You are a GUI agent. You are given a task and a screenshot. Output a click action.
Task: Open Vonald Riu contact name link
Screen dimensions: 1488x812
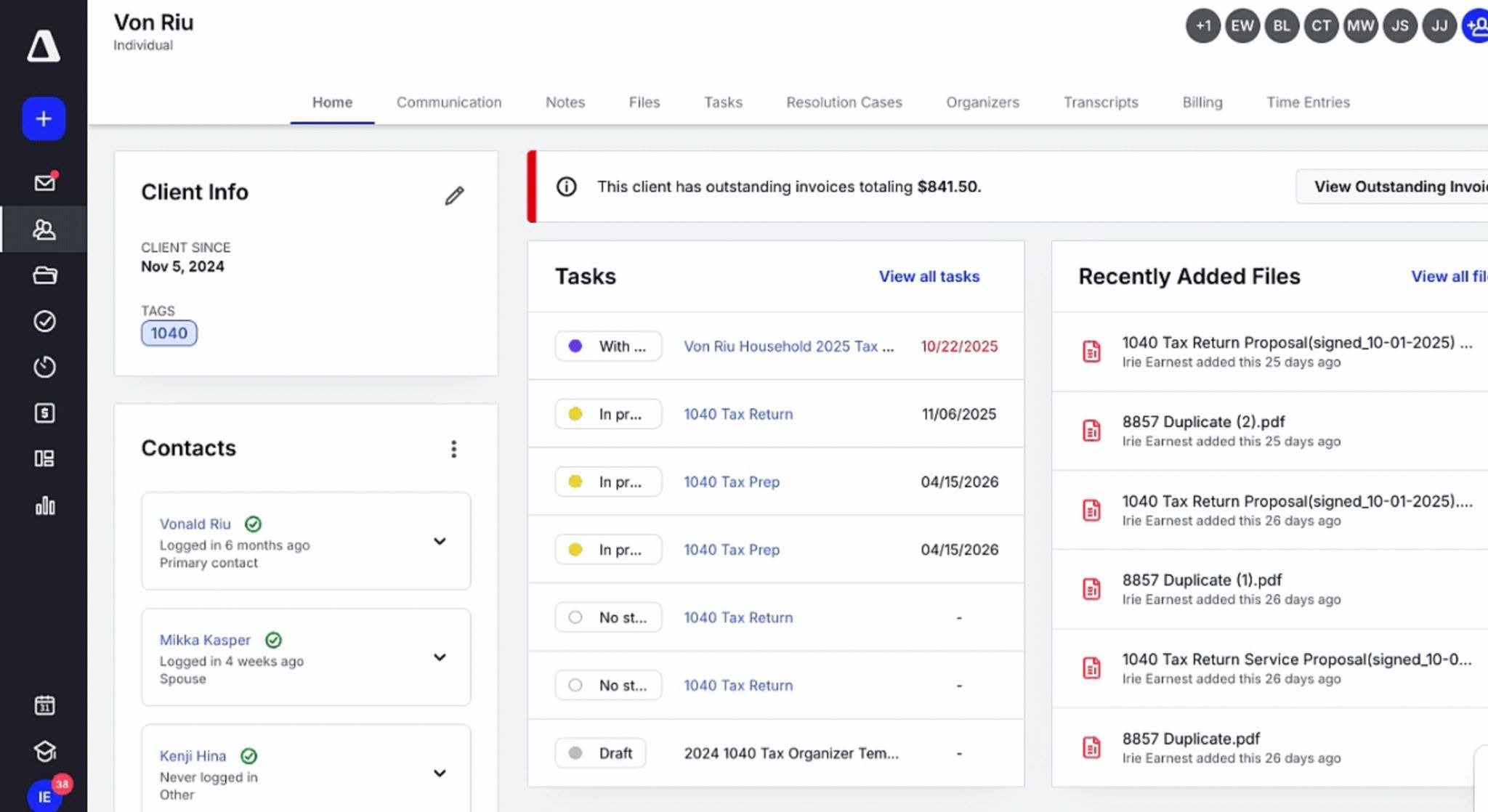coord(195,524)
